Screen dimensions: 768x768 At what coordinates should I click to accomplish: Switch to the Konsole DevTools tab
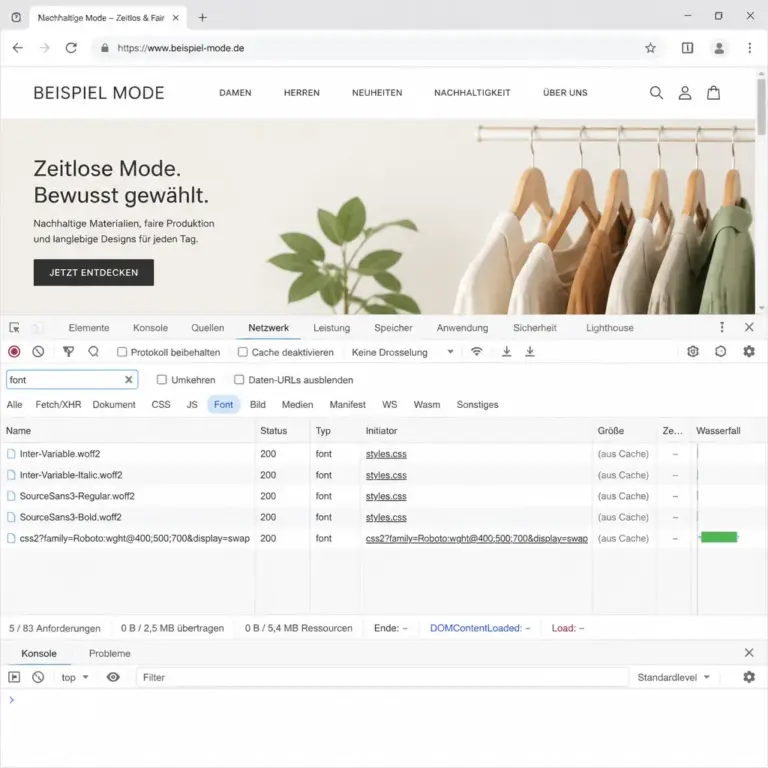point(150,328)
